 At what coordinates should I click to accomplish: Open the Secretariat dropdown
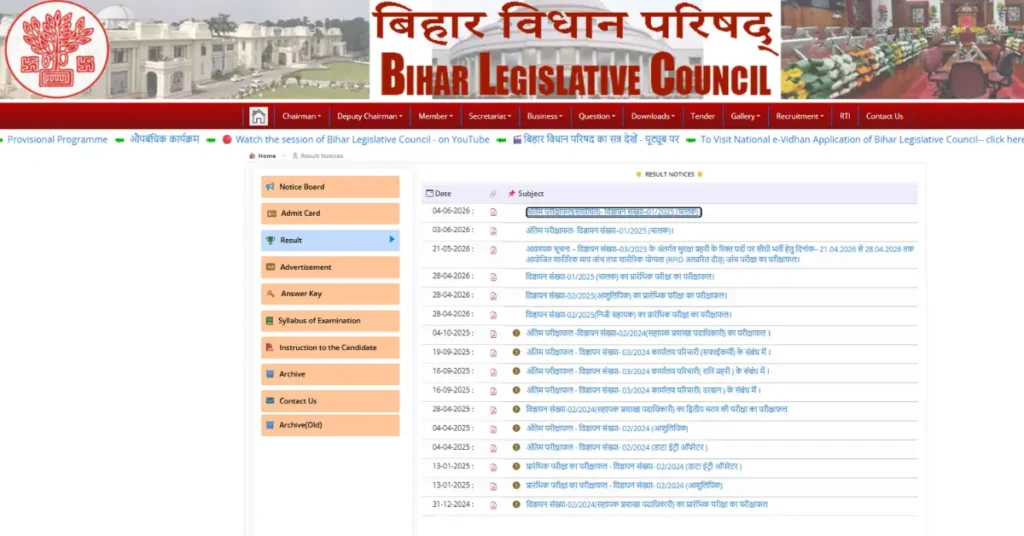[490, 116]
